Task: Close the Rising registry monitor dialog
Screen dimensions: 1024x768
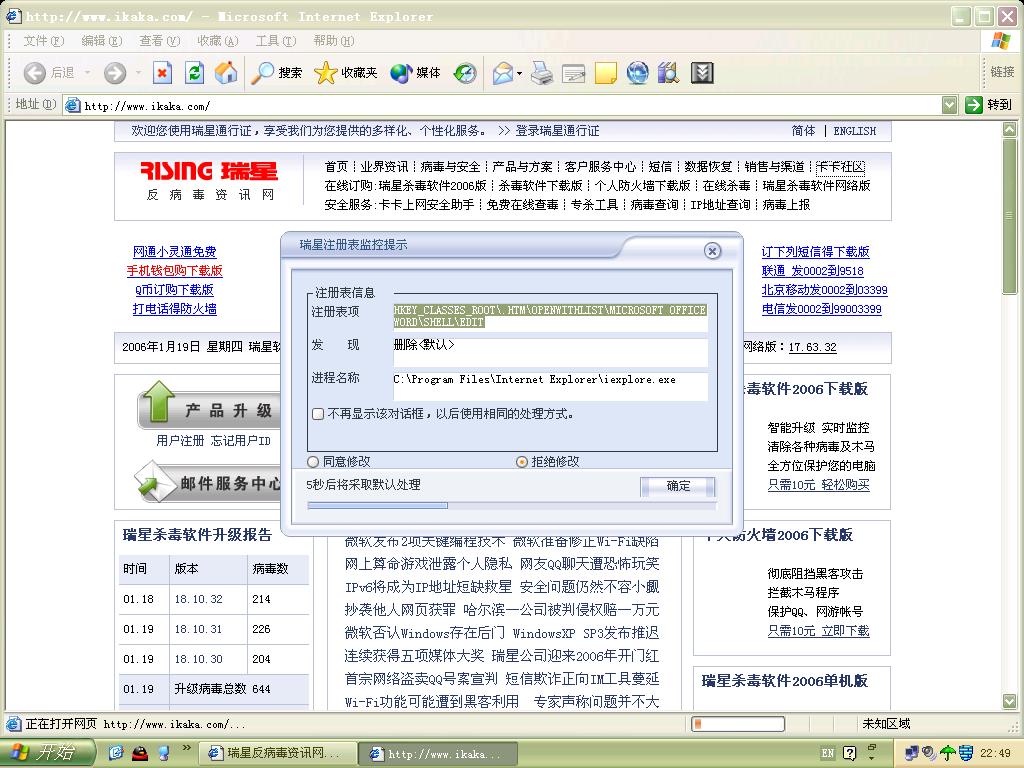Action: pyautogui.click(x=712, y=251)
